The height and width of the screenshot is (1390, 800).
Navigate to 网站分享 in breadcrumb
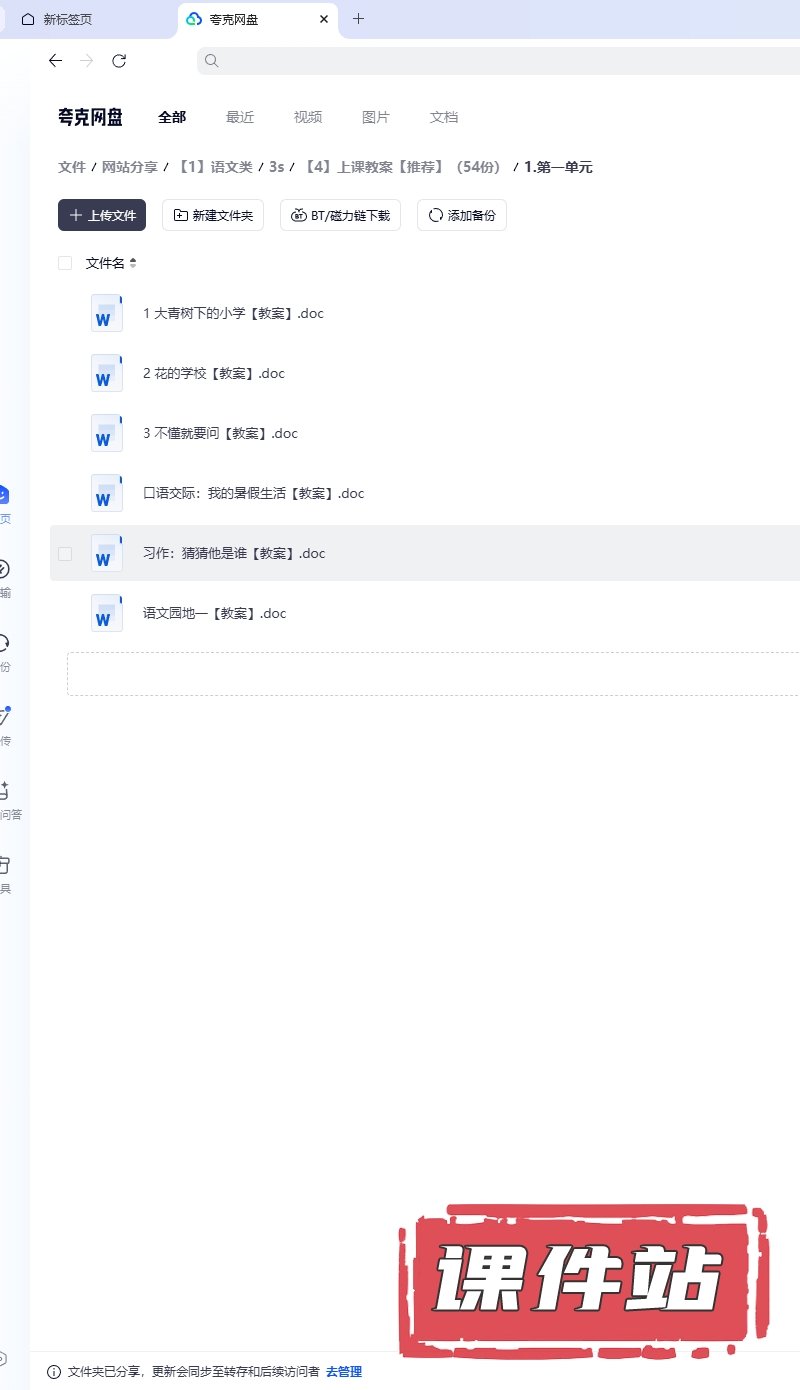click(x=130, y=167)
